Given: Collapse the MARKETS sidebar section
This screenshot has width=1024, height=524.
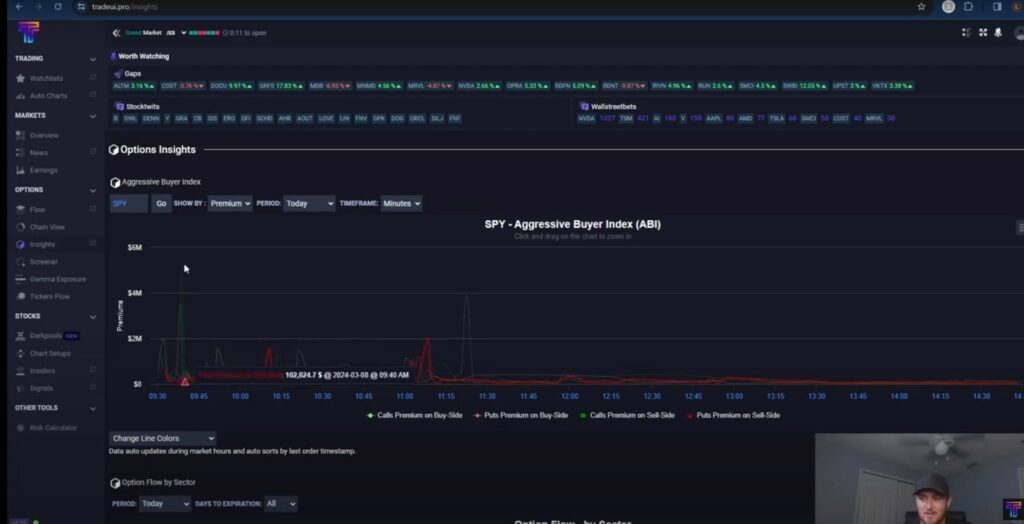Looking at the screenshot, I should pyautogui.click(x=93, y=116).
